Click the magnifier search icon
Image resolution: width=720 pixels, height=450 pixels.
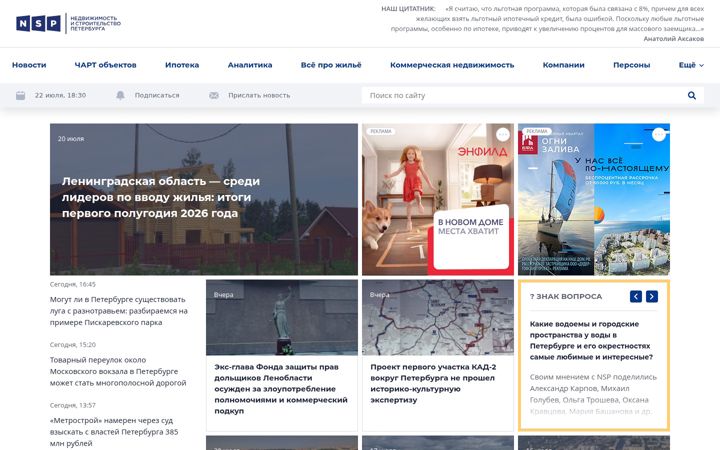click(x=692, y=96)
